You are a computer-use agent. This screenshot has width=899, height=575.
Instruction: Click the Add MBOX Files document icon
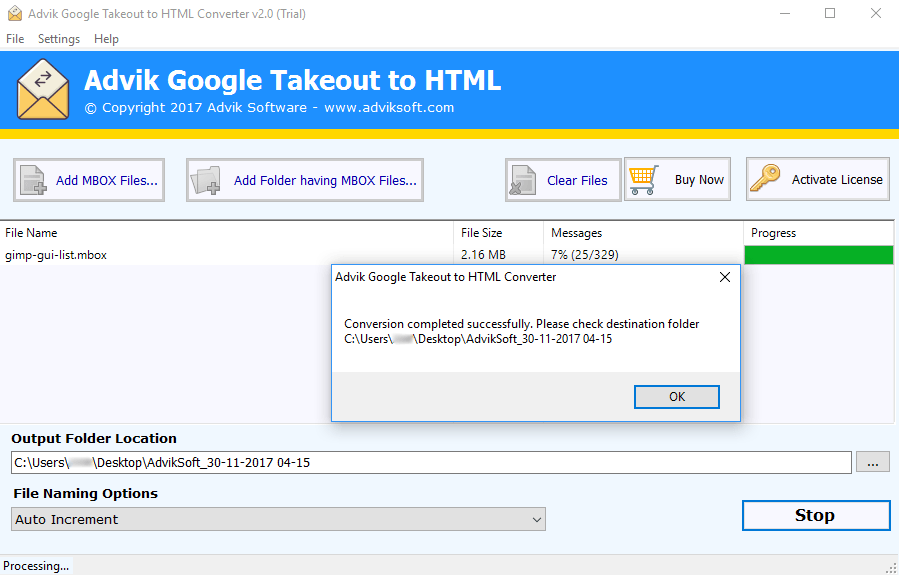pyautogui.click(x=33, y=180)
